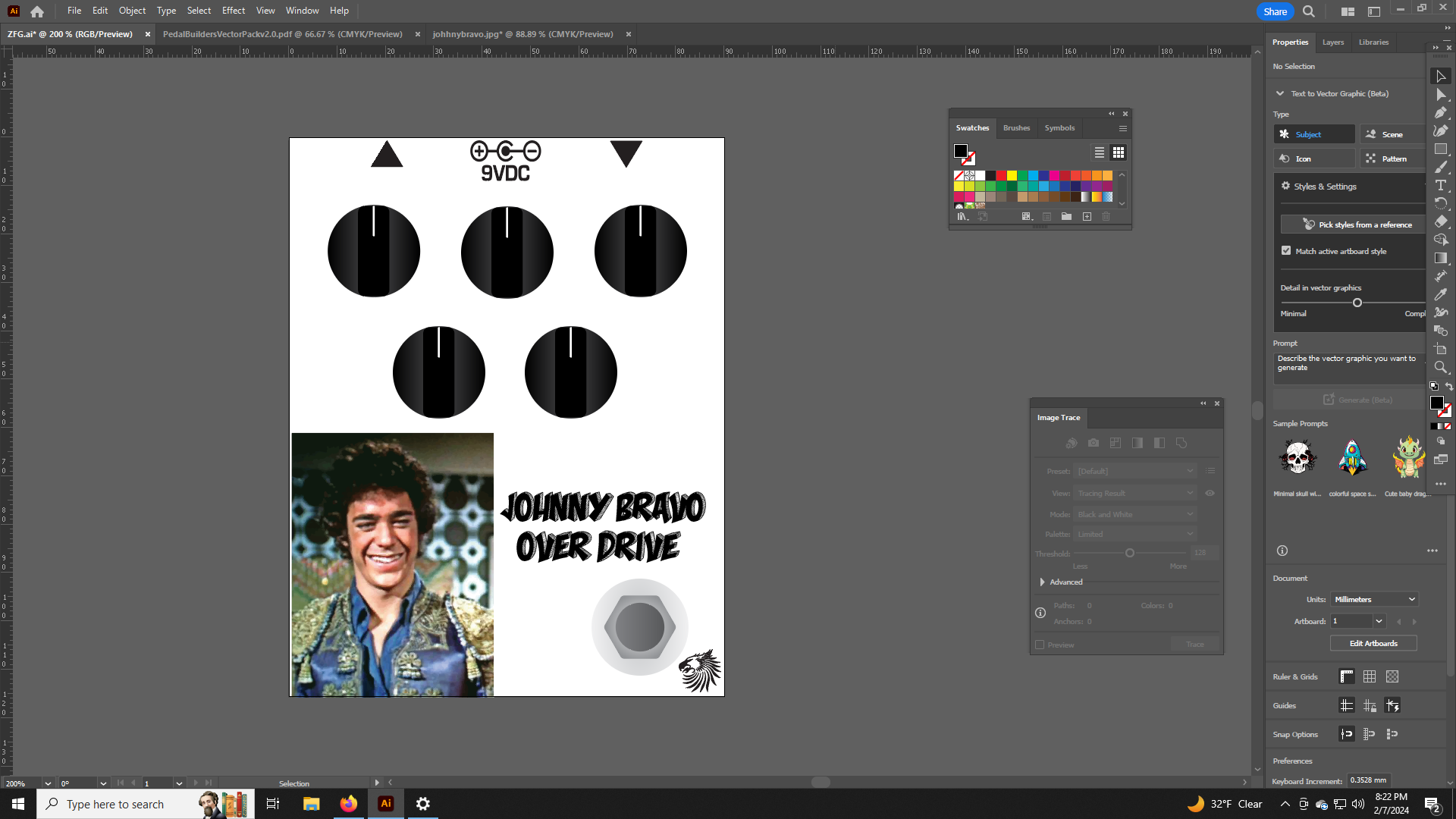
Task: Open the Units dropdown
Action: point(1374,599)
